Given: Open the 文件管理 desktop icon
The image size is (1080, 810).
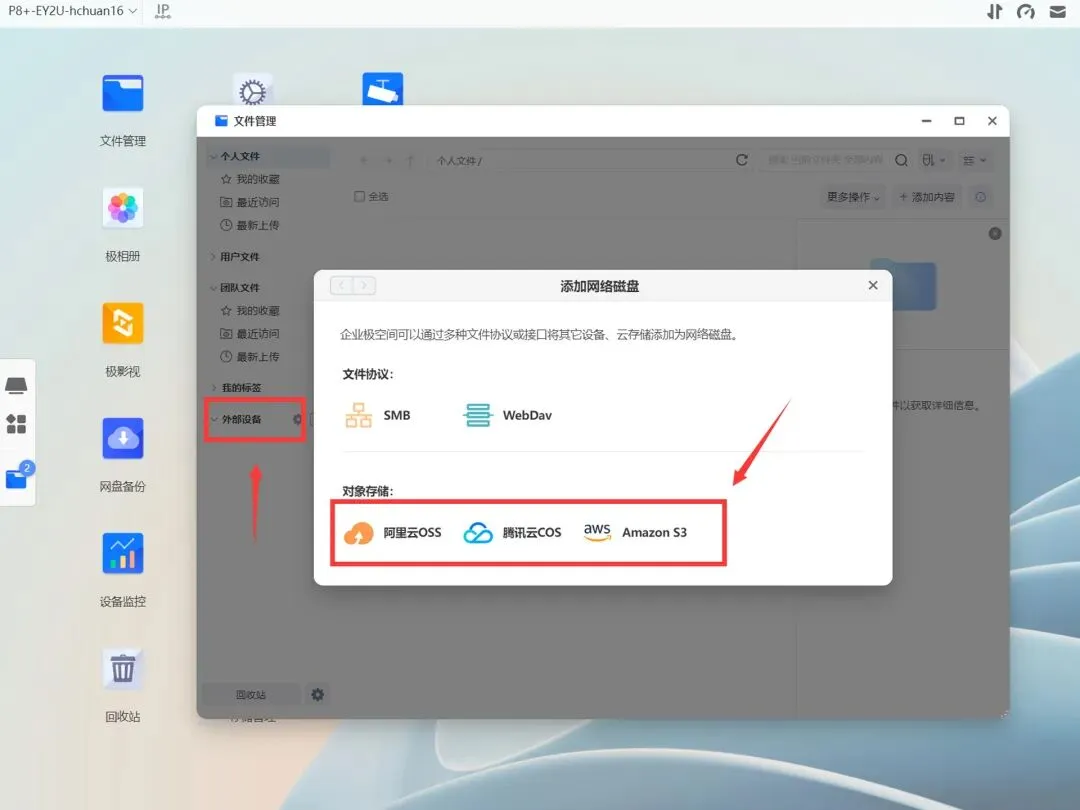Looking at the screenshot, I should click(x=123, y=93).
